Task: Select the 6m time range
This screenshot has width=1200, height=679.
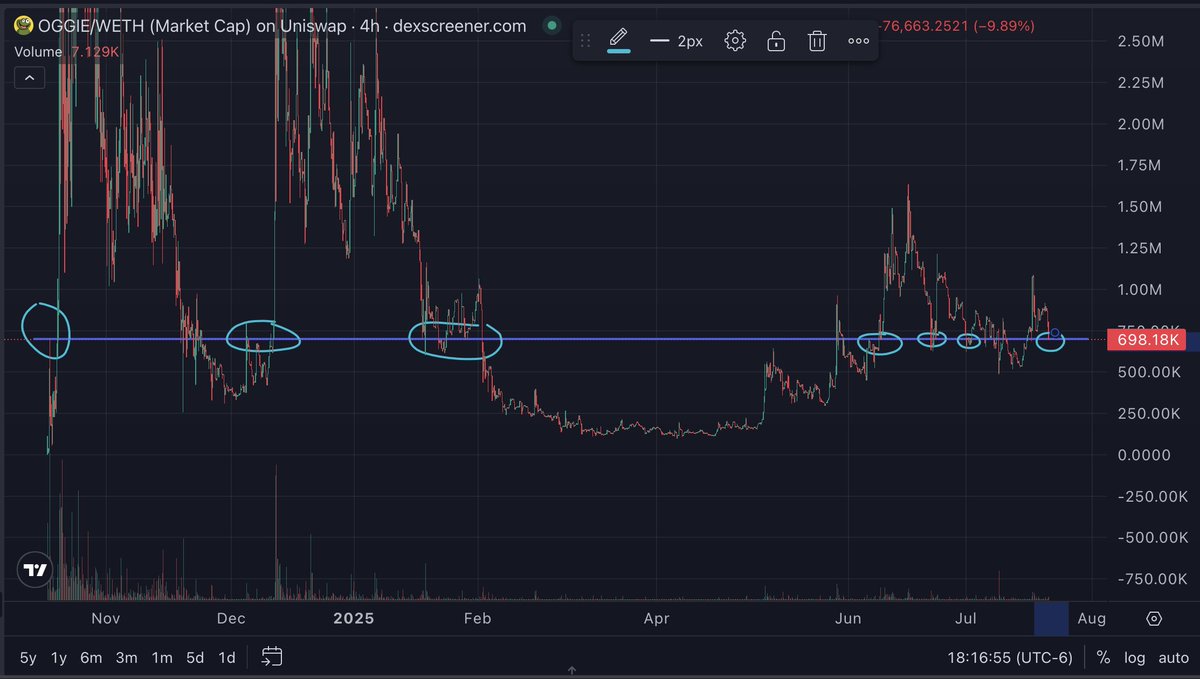Action: 91,658
